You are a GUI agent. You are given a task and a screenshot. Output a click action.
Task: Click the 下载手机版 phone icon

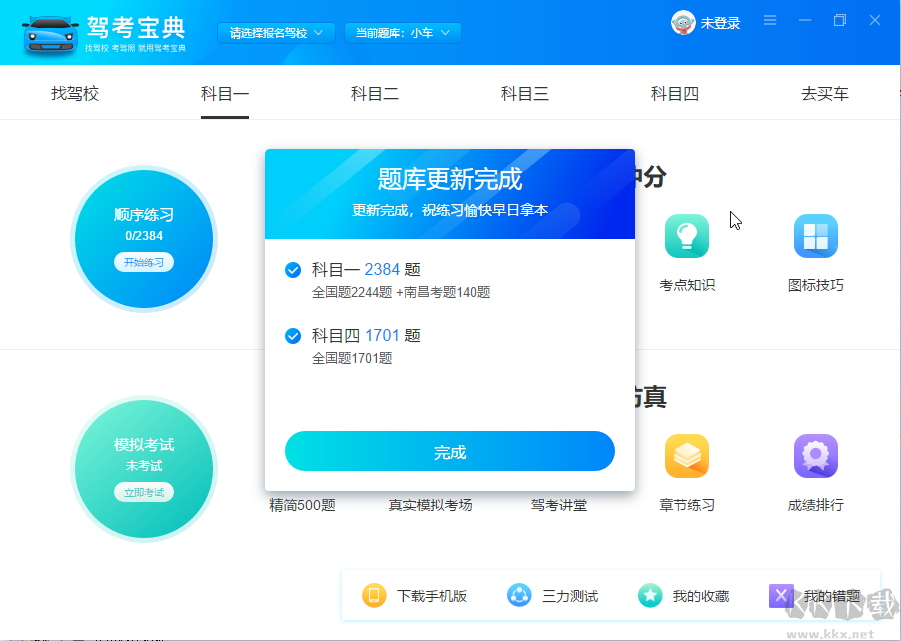[373, 595]
